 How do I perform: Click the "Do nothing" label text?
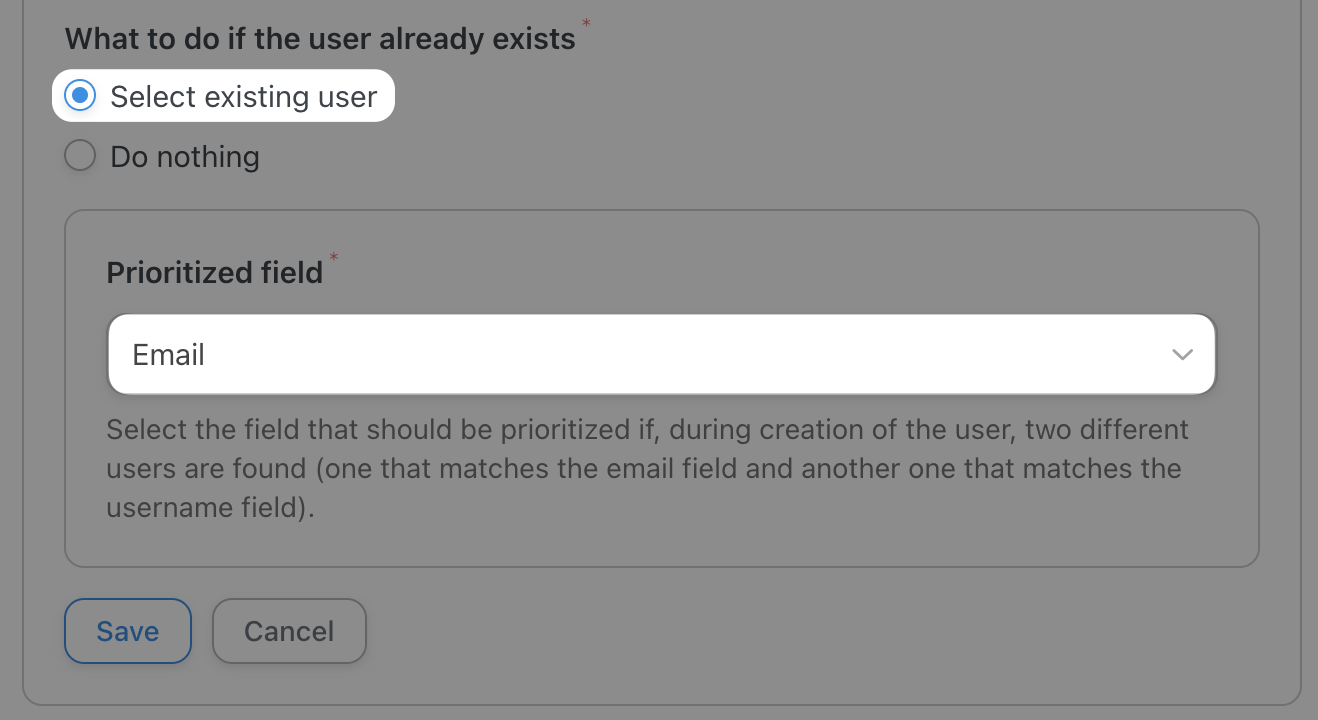point(185,157)
